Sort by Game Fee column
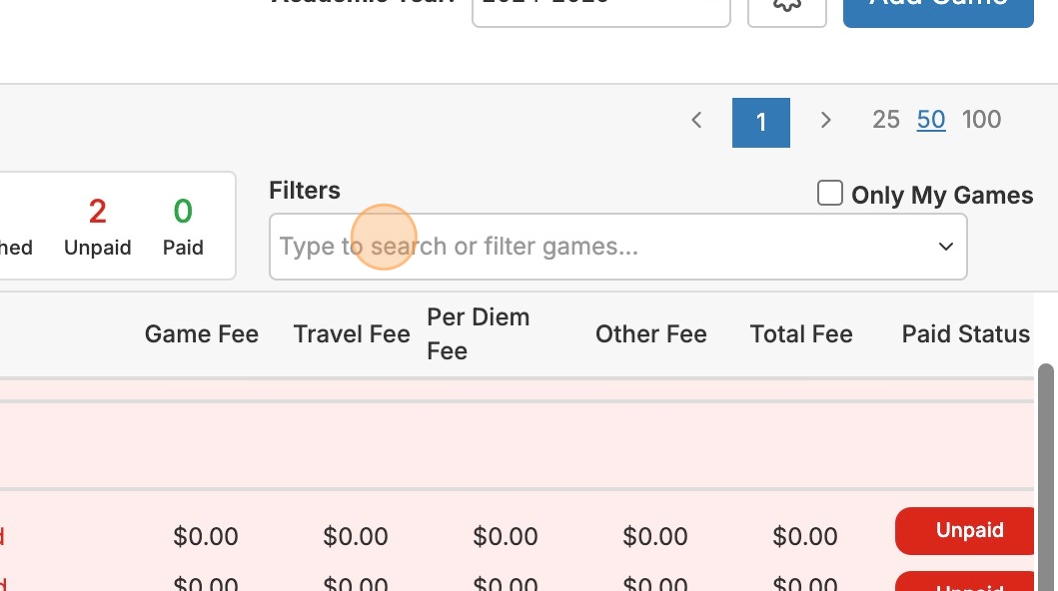Screen dimensions: 1058x591 tap(201, 334)
